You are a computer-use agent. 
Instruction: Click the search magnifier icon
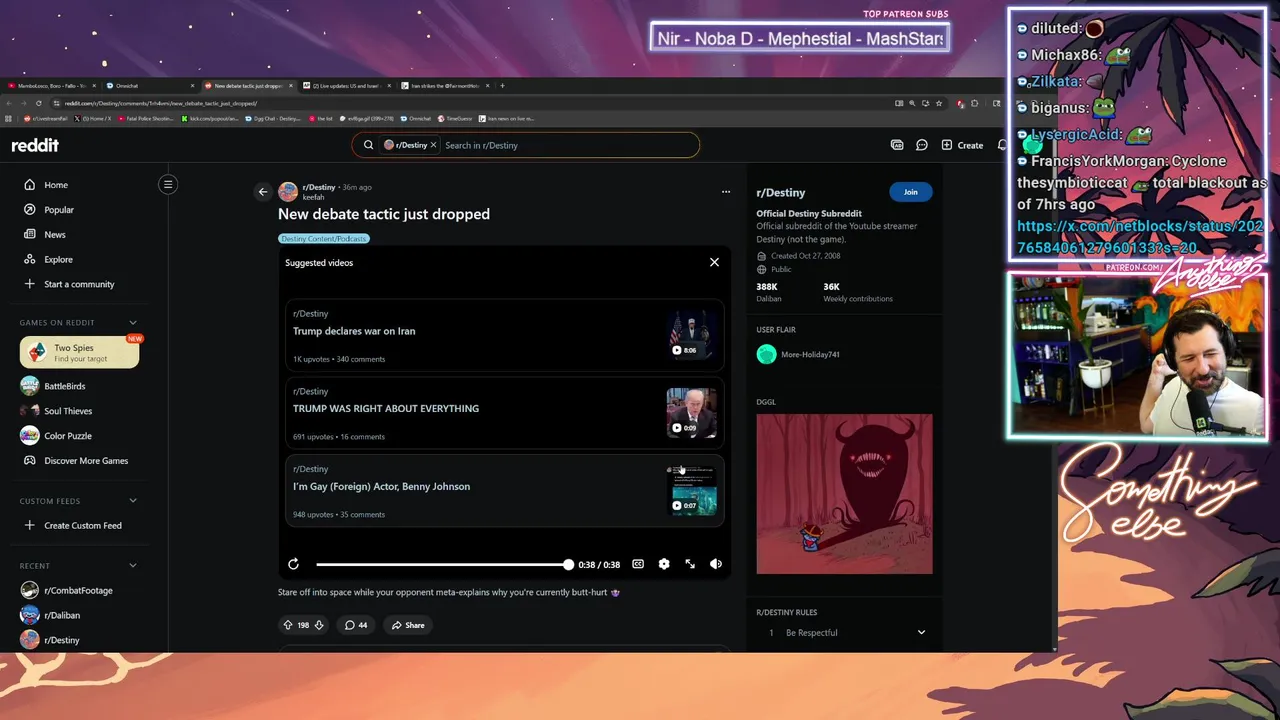point(368,145)
